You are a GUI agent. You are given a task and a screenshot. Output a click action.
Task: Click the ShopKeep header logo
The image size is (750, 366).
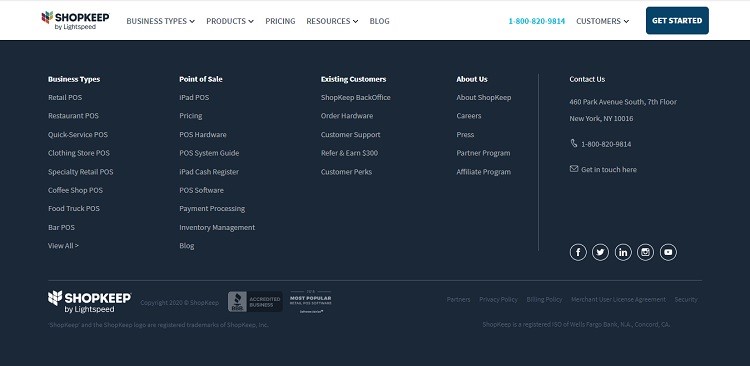76,21
